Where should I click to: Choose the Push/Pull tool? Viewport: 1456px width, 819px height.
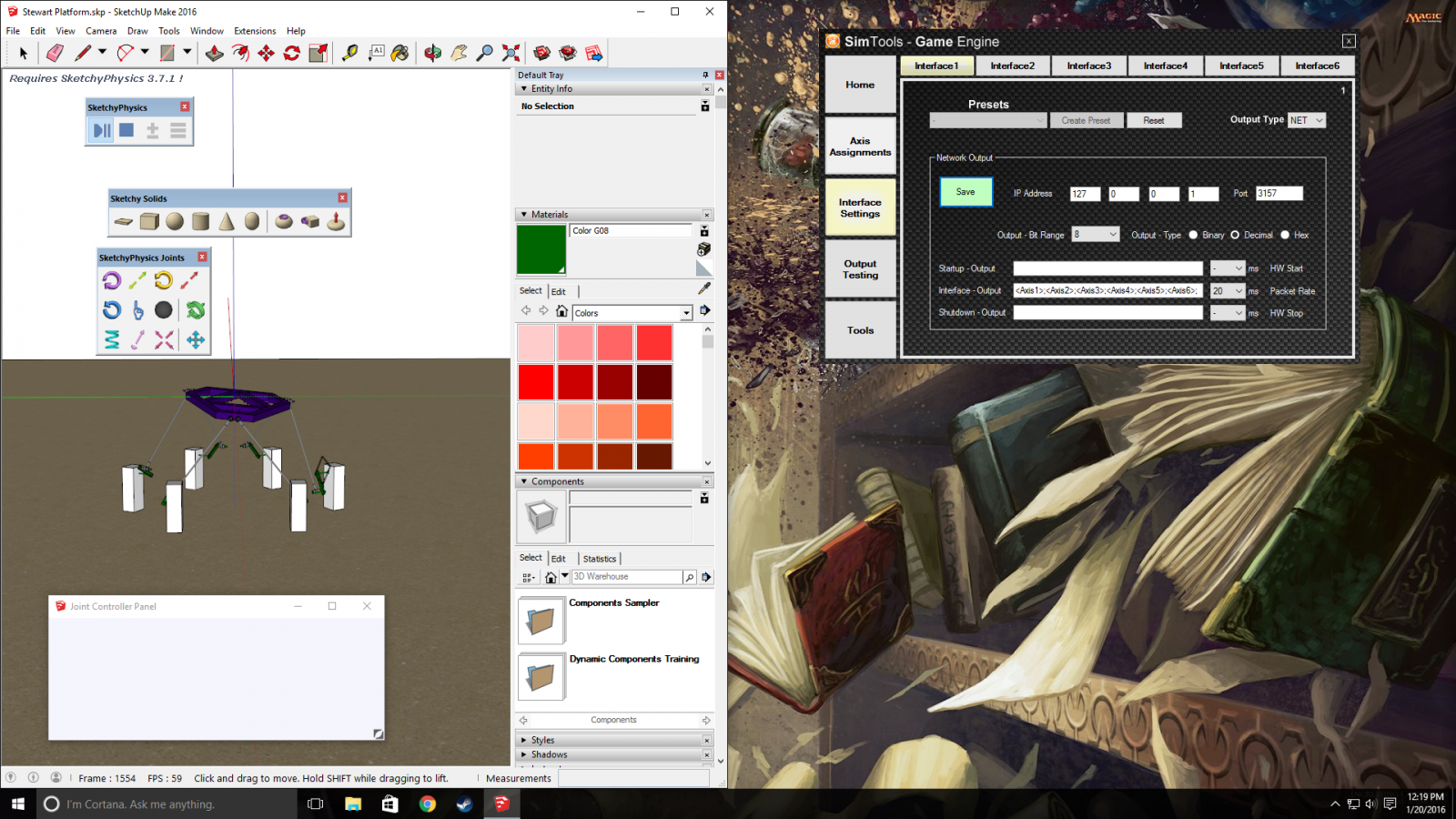tap(215, 53)
